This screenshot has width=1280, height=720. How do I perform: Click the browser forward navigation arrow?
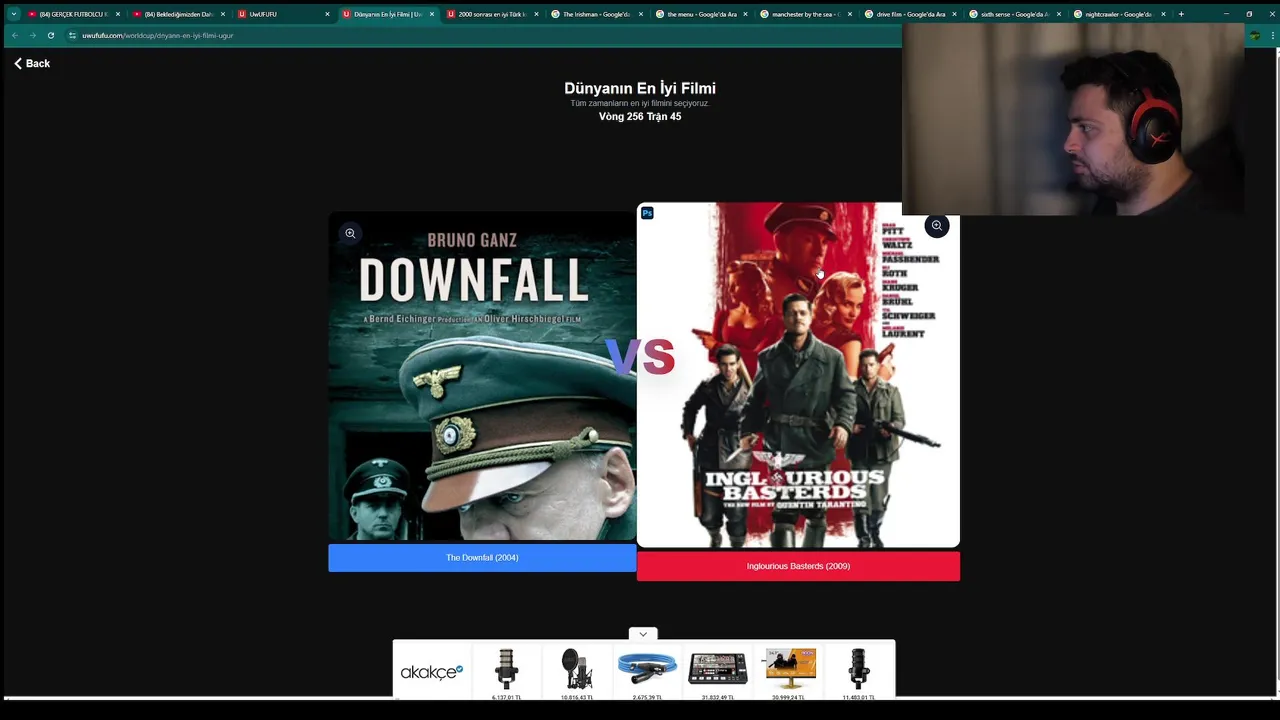[x=32, y=35]
